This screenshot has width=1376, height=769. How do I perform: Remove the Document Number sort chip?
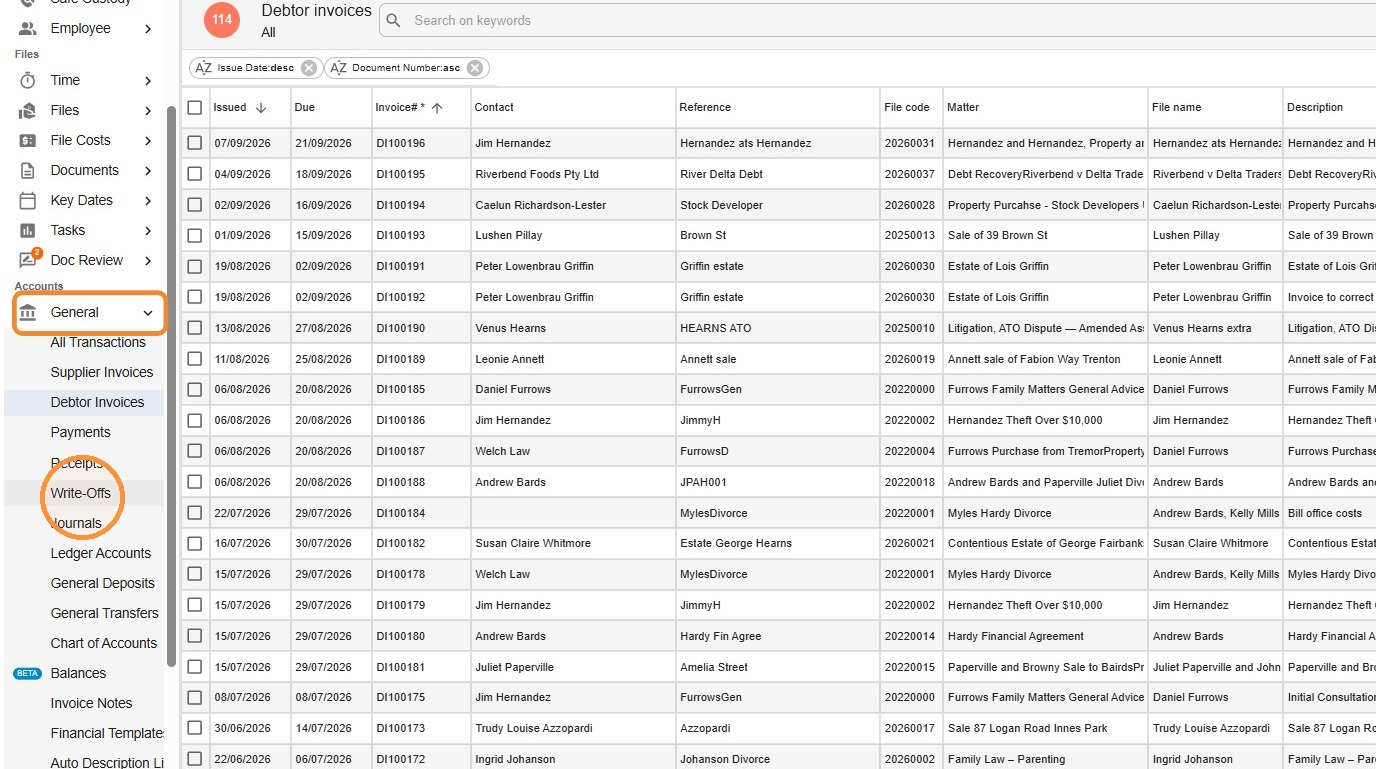pos(475,68)
